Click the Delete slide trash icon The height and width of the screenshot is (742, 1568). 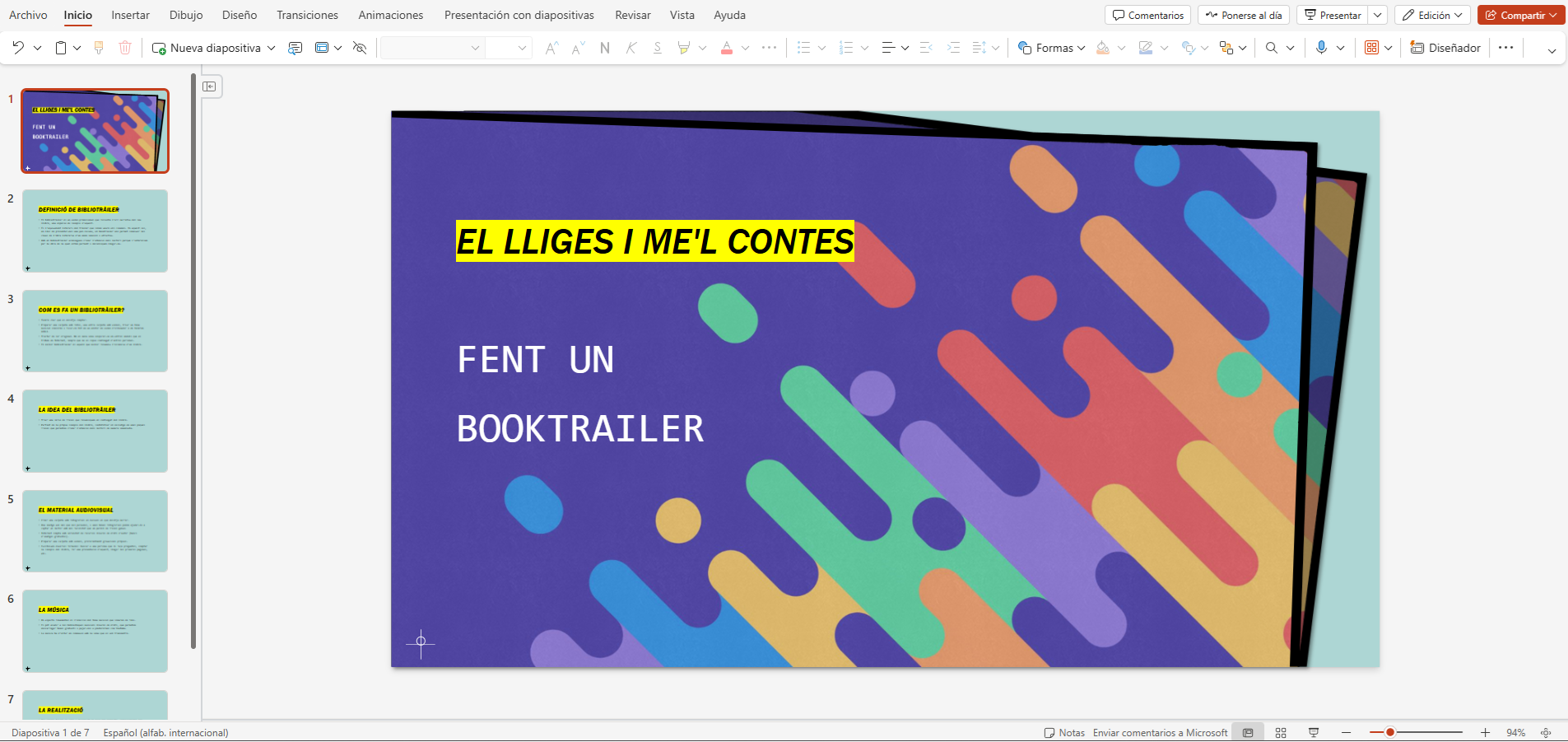125,48
